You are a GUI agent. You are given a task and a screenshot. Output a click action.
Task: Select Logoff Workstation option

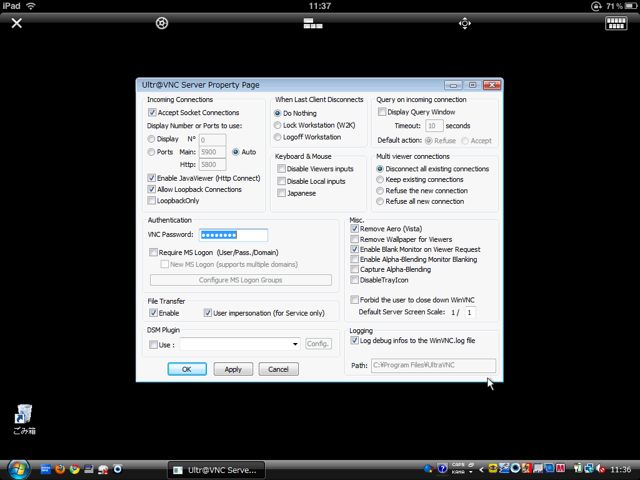[x=278, y=137]
